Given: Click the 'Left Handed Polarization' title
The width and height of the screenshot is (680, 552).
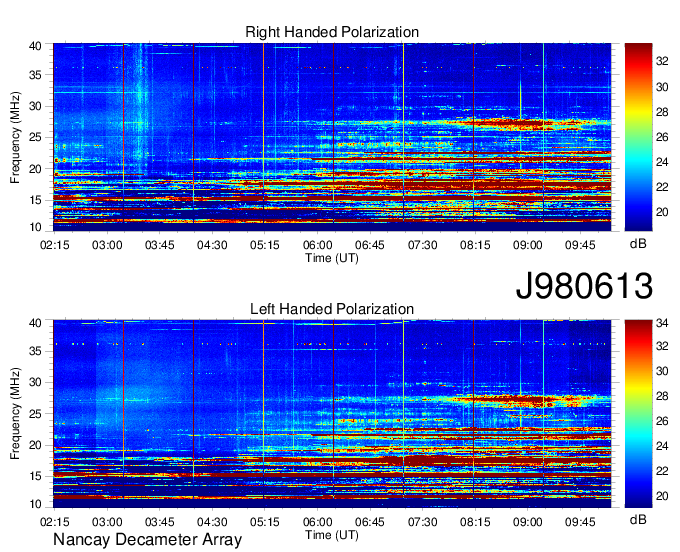Looking at the screenshot, I should pyautogui.click(x=332, y=309).
